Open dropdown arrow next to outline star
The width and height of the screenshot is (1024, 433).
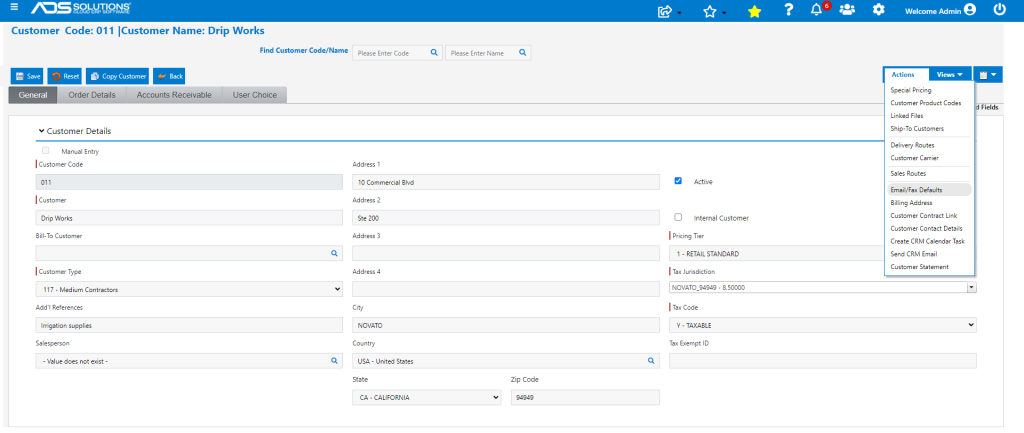(x=724, y=12)
